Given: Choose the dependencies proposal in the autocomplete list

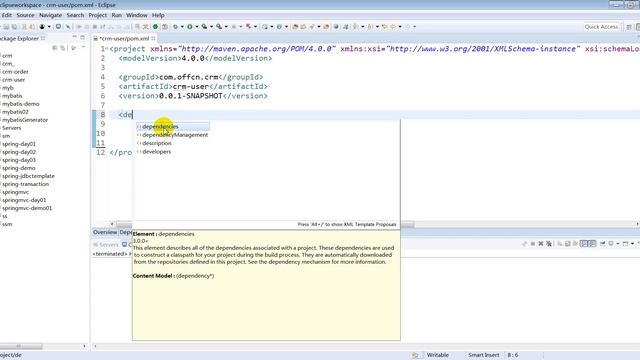Looking at the screenshot, I should point(173,127).
